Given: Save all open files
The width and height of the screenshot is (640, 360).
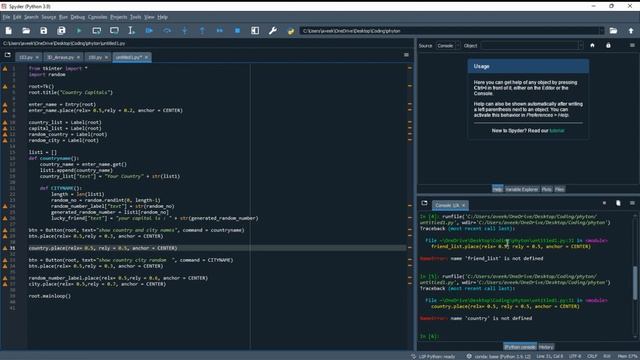Looking at the screenshot, I should point(61,31).
